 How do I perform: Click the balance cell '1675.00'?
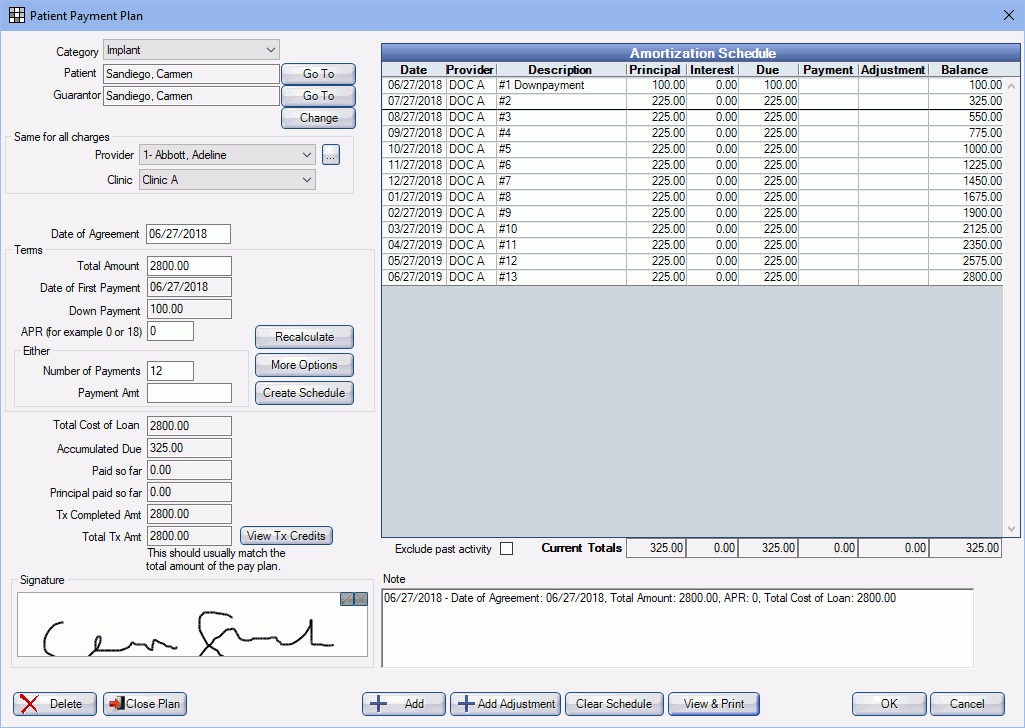(966, 197)
